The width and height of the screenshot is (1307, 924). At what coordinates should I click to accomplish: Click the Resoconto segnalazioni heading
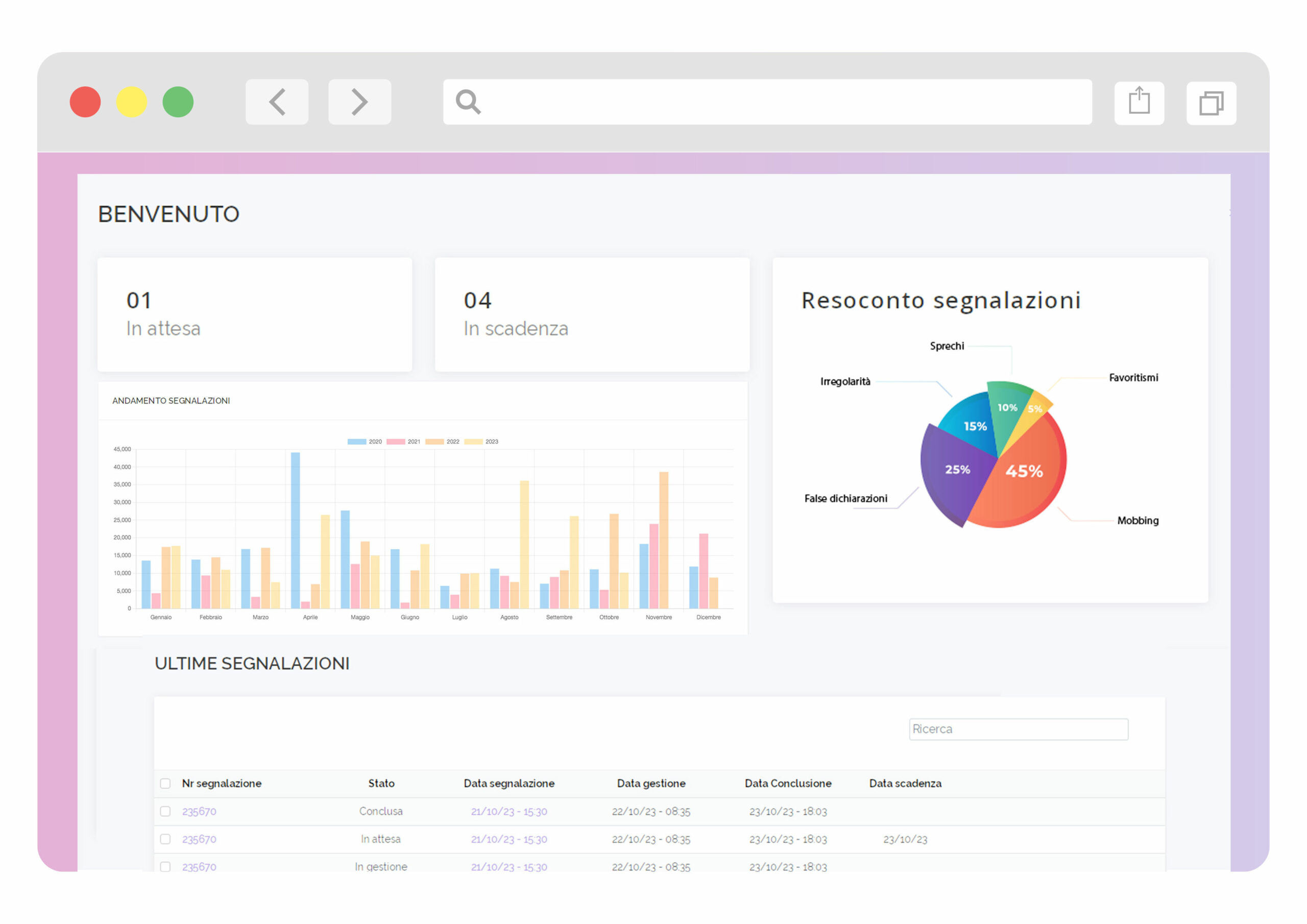pyautogui.click(x=941, y=301)
